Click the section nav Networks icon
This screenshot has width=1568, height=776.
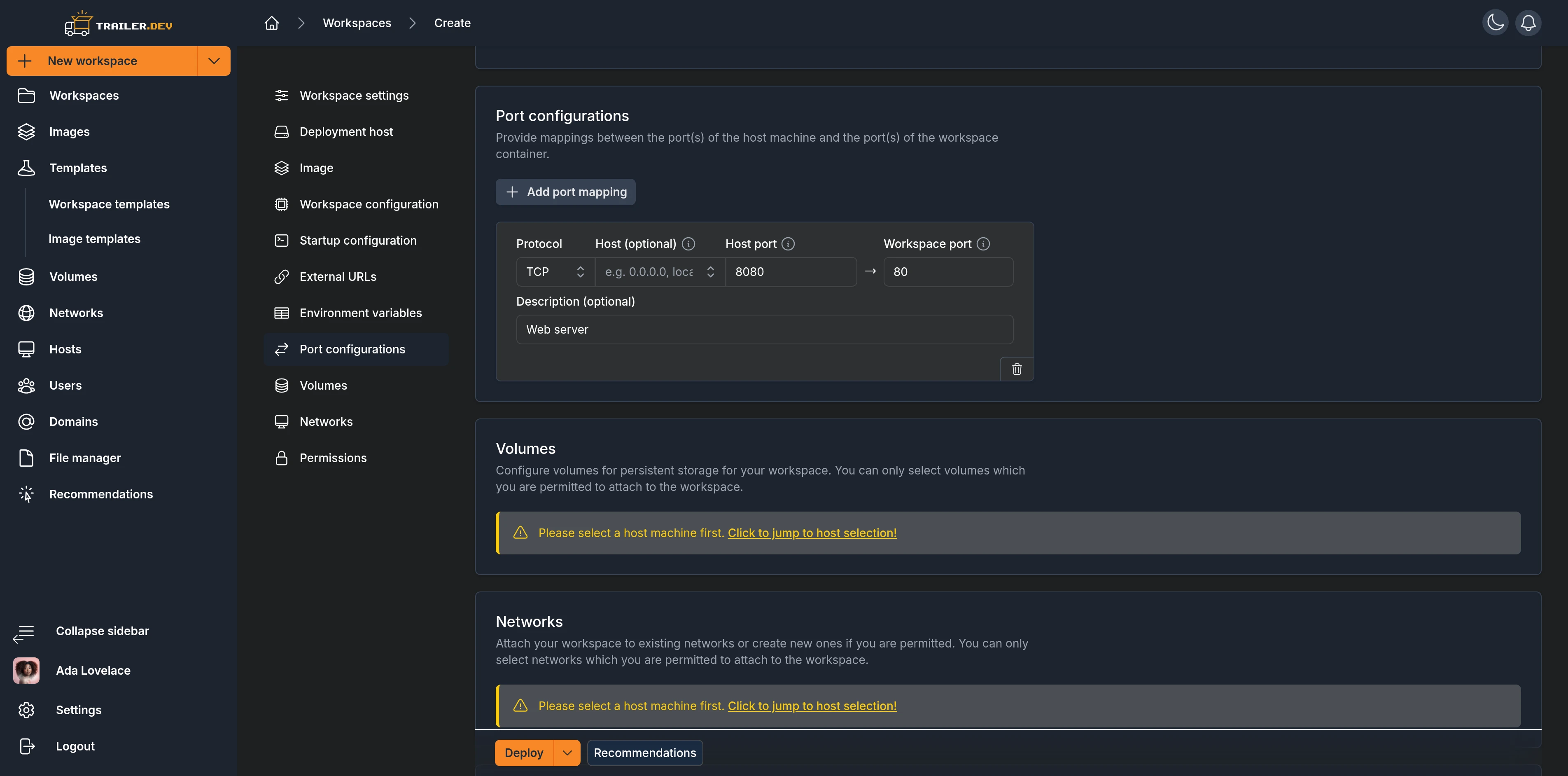pos(281,421)
